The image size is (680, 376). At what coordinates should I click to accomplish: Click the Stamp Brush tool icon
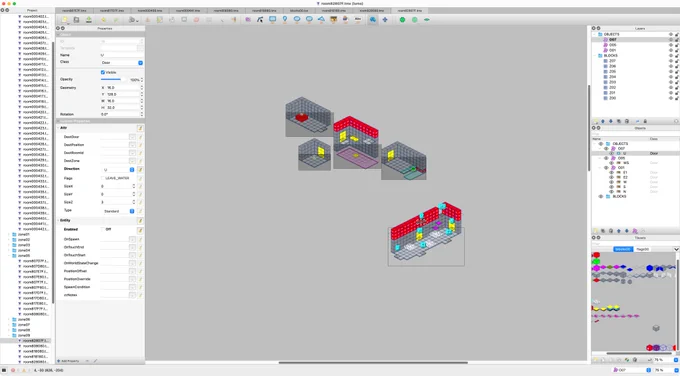pyautogui.click(x=147, y=20)
